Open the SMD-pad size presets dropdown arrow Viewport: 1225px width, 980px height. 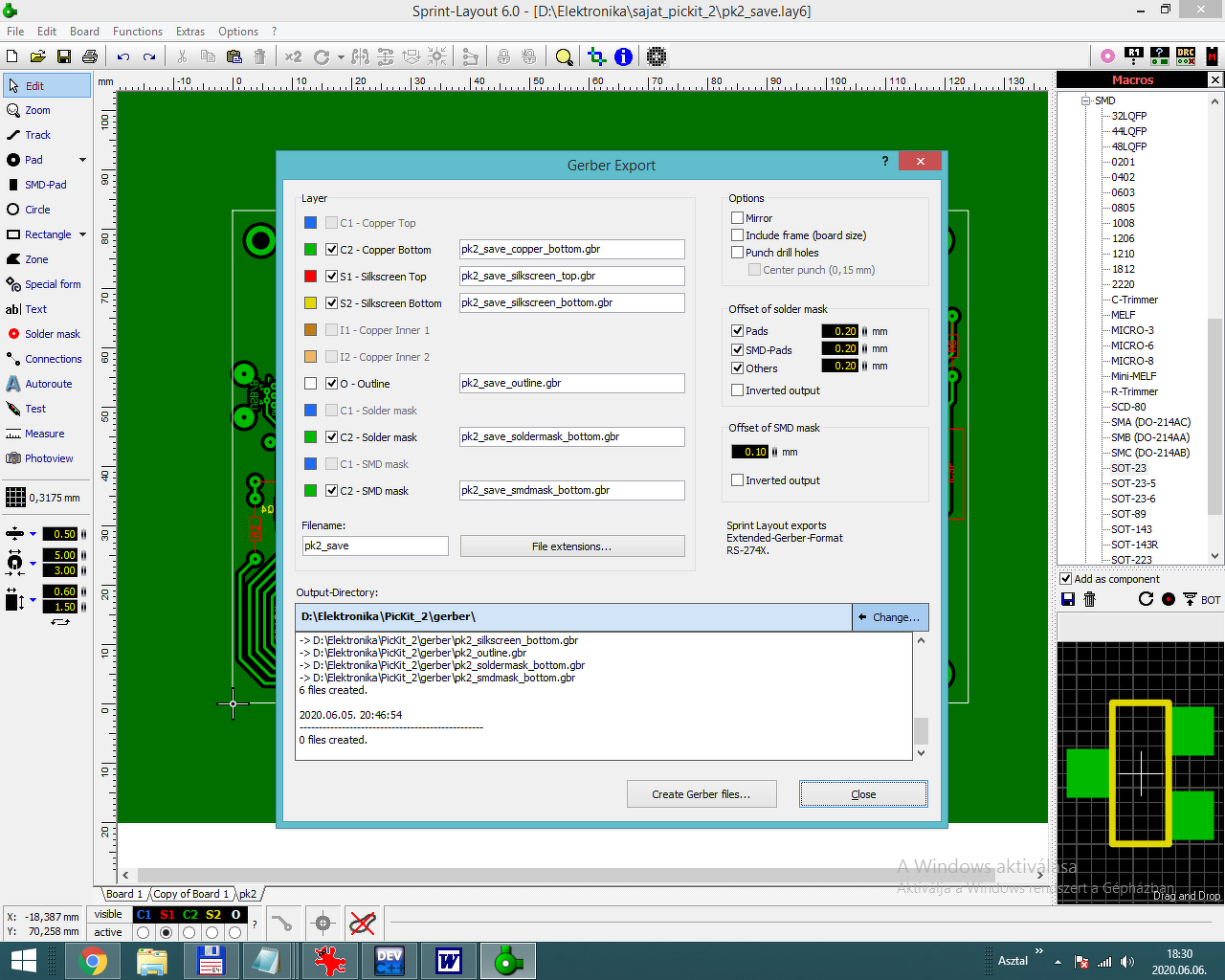[33, 600]
